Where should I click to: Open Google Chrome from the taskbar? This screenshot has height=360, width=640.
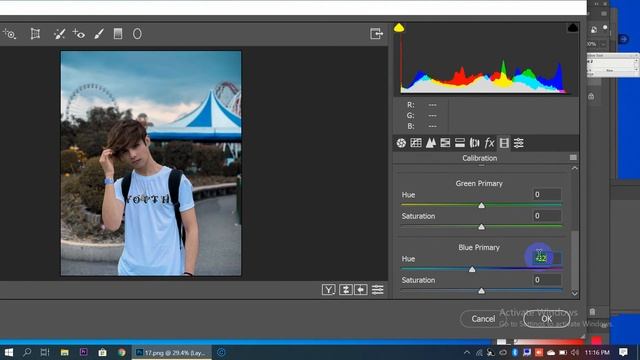(x=122, y=352)
